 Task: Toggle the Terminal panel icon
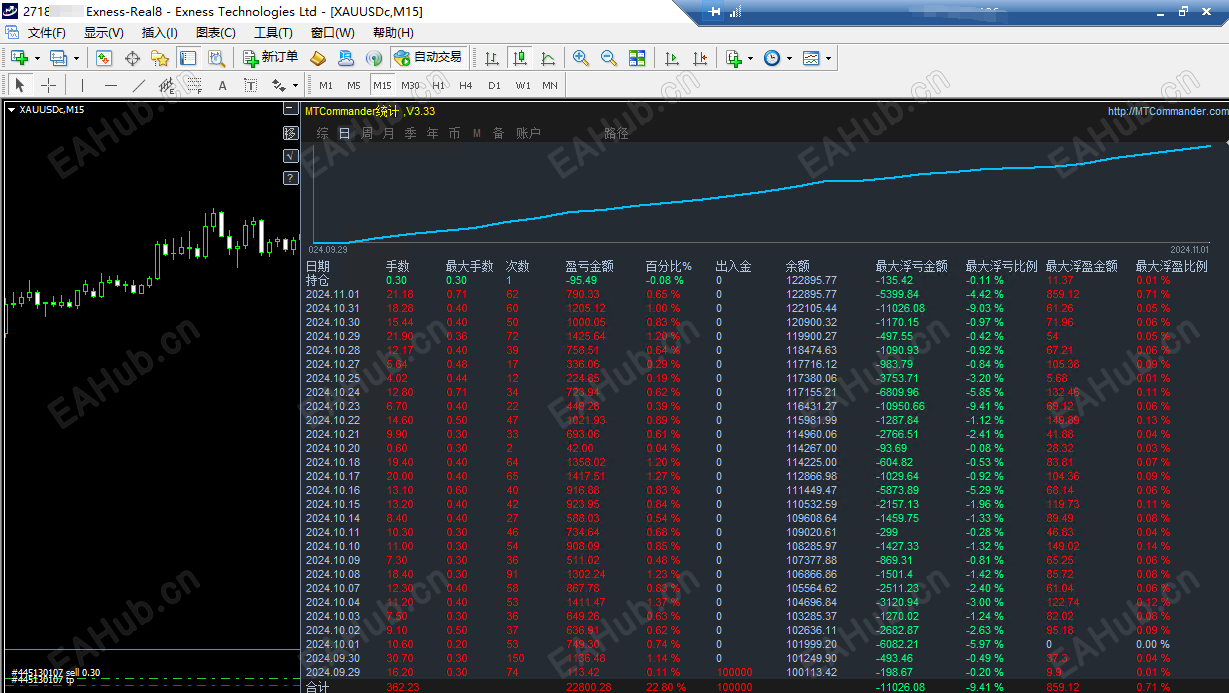coord(188,58)
